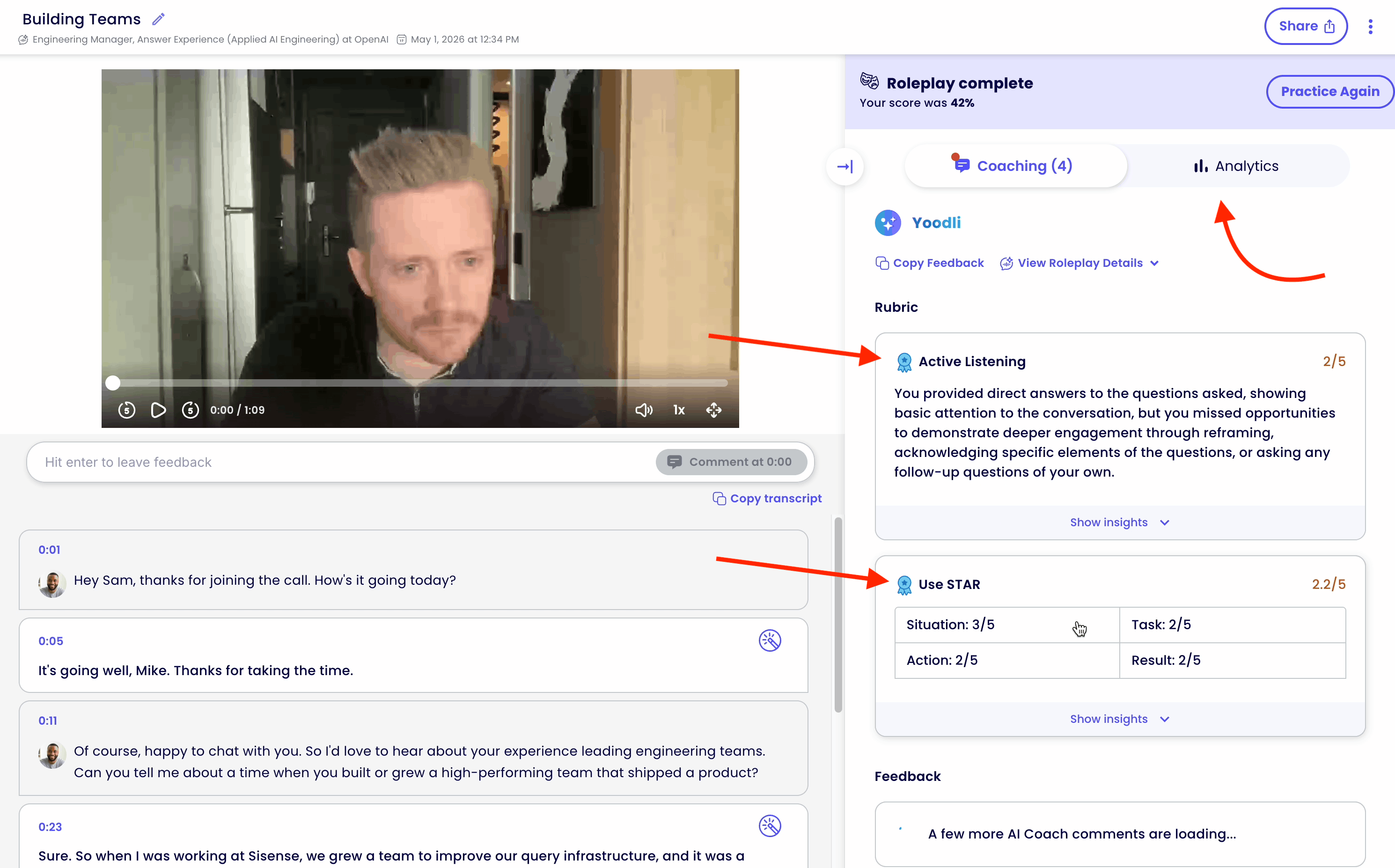This screenshot has height=868, width=1395.
Task: Click the Use STAR 2.2/5 score
Action: click(1329, 584)
